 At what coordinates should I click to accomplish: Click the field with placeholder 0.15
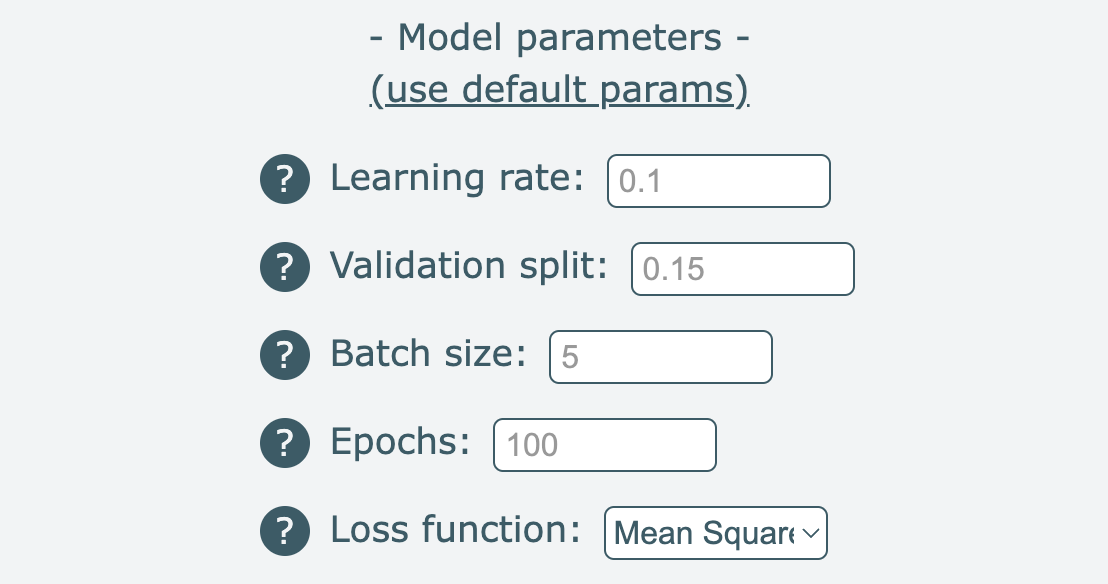(743, 269)
